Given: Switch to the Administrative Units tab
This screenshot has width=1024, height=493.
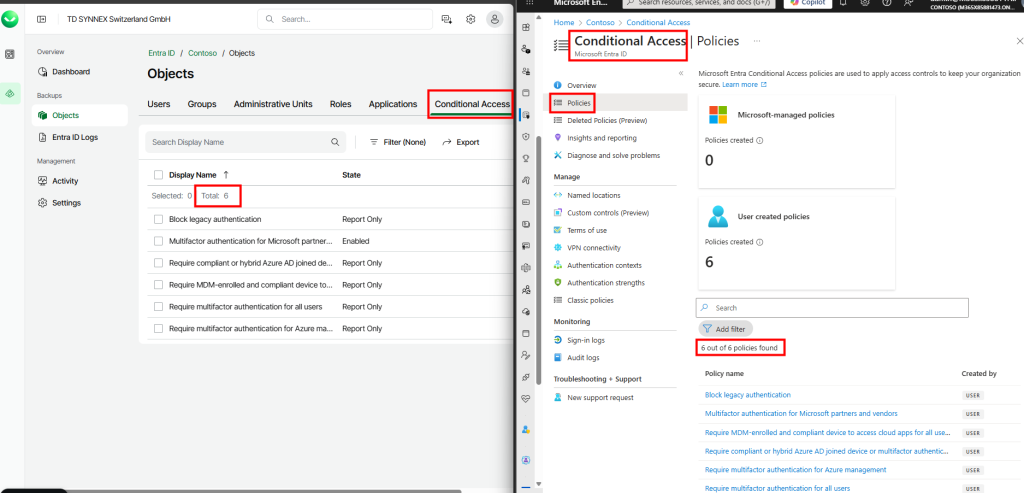Looking at the screenshot, I should point(273,104).
